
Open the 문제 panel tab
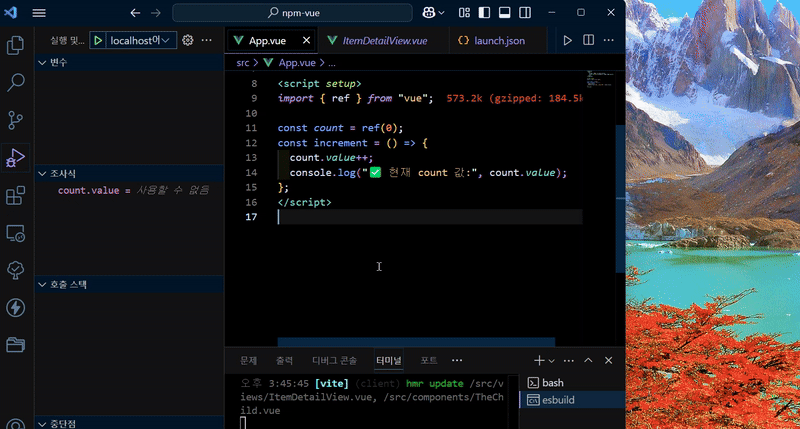(x=248, y=361)
